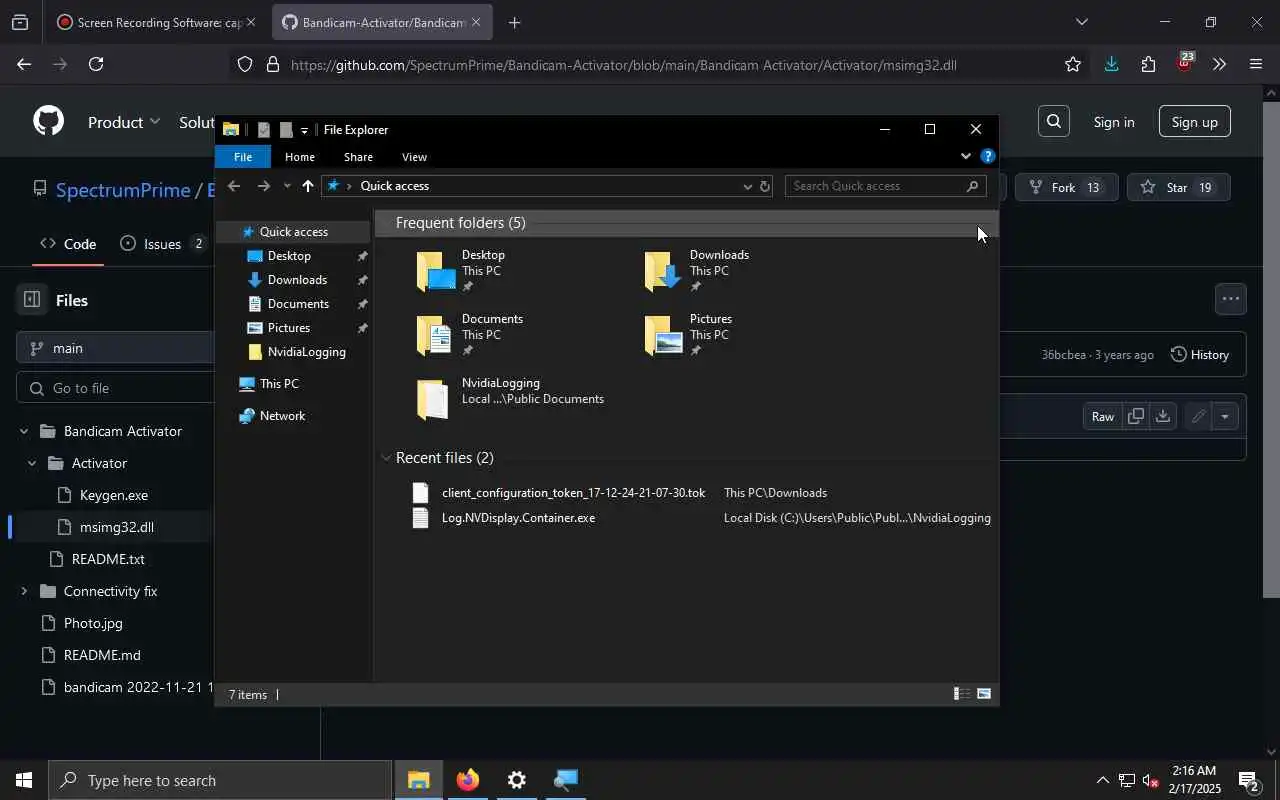Go back in File Explorer navigation
Viewport: 1280px width, 800px height.
point(234,186)
